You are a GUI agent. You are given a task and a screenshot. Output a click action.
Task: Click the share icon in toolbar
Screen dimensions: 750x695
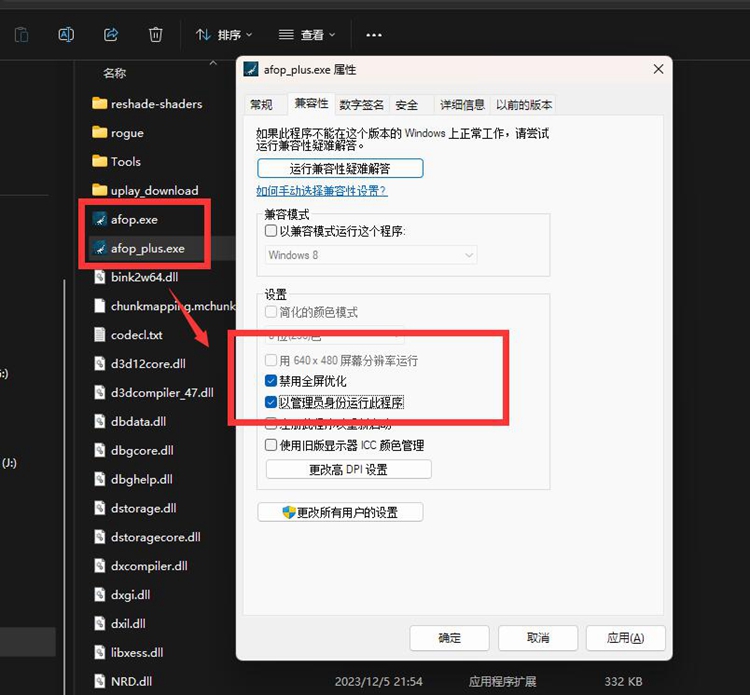(x=111, y=35)
